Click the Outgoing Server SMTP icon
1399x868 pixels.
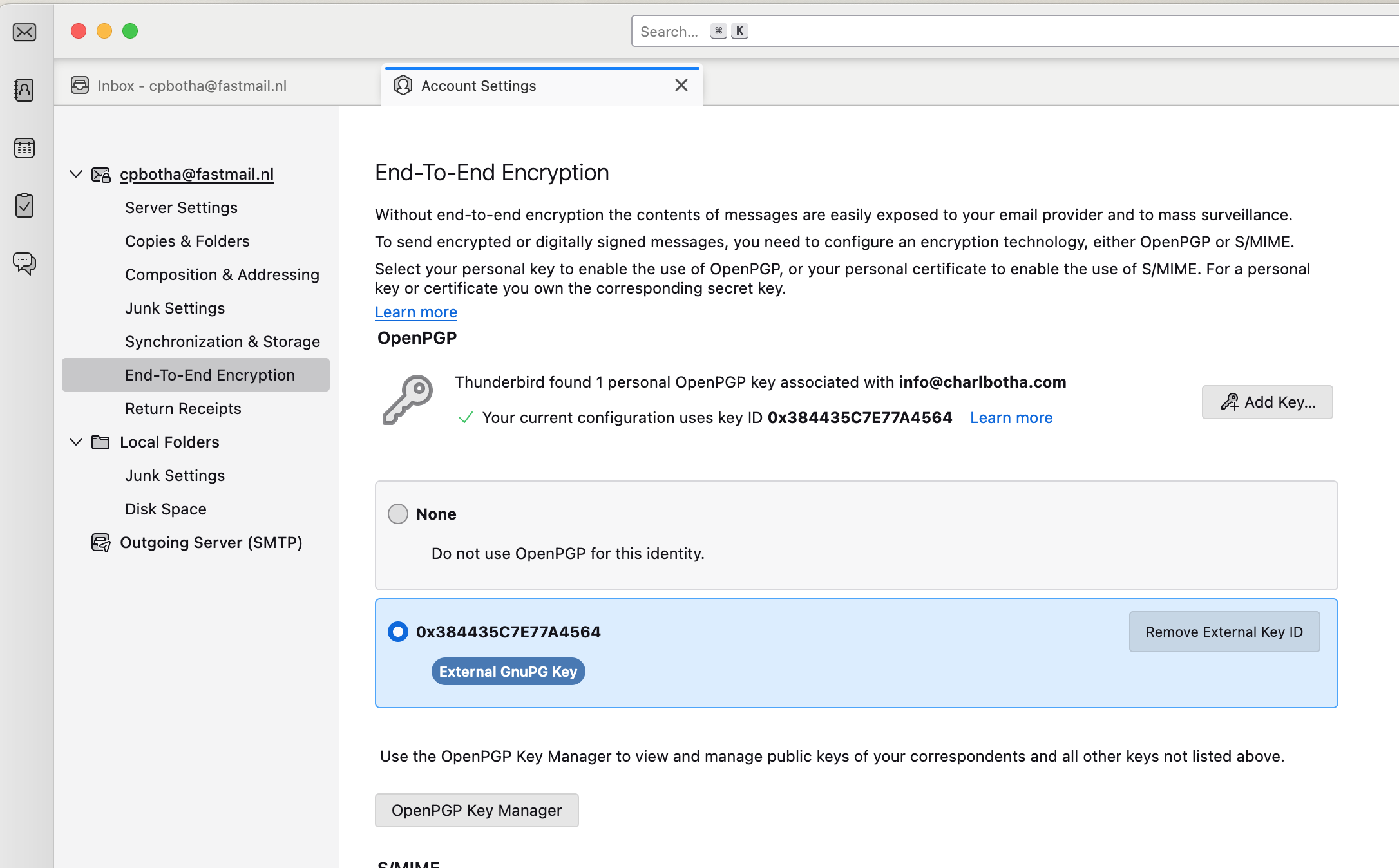click(100, 543)
